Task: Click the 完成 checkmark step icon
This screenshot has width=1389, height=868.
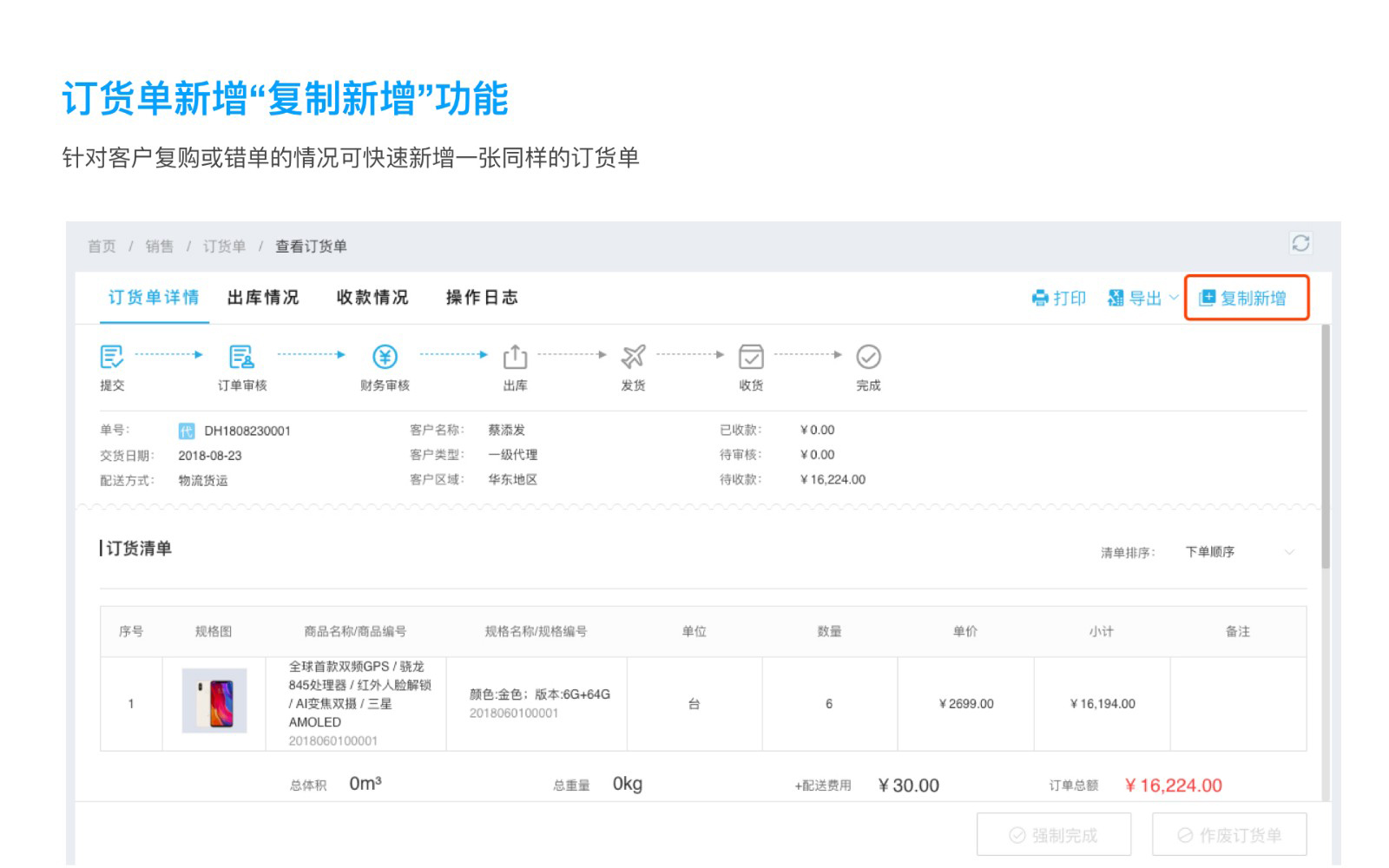Action: point(868,357)
